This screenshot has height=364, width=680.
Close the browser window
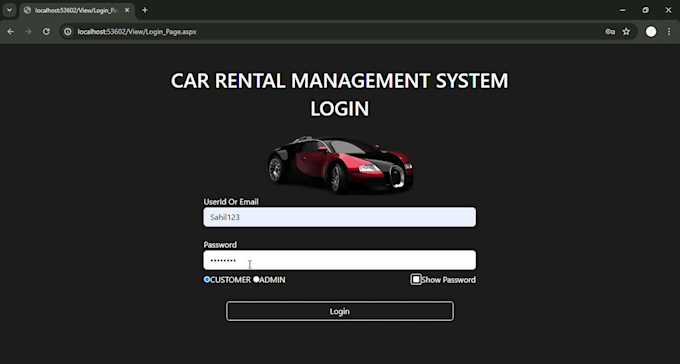coord(668,10)
